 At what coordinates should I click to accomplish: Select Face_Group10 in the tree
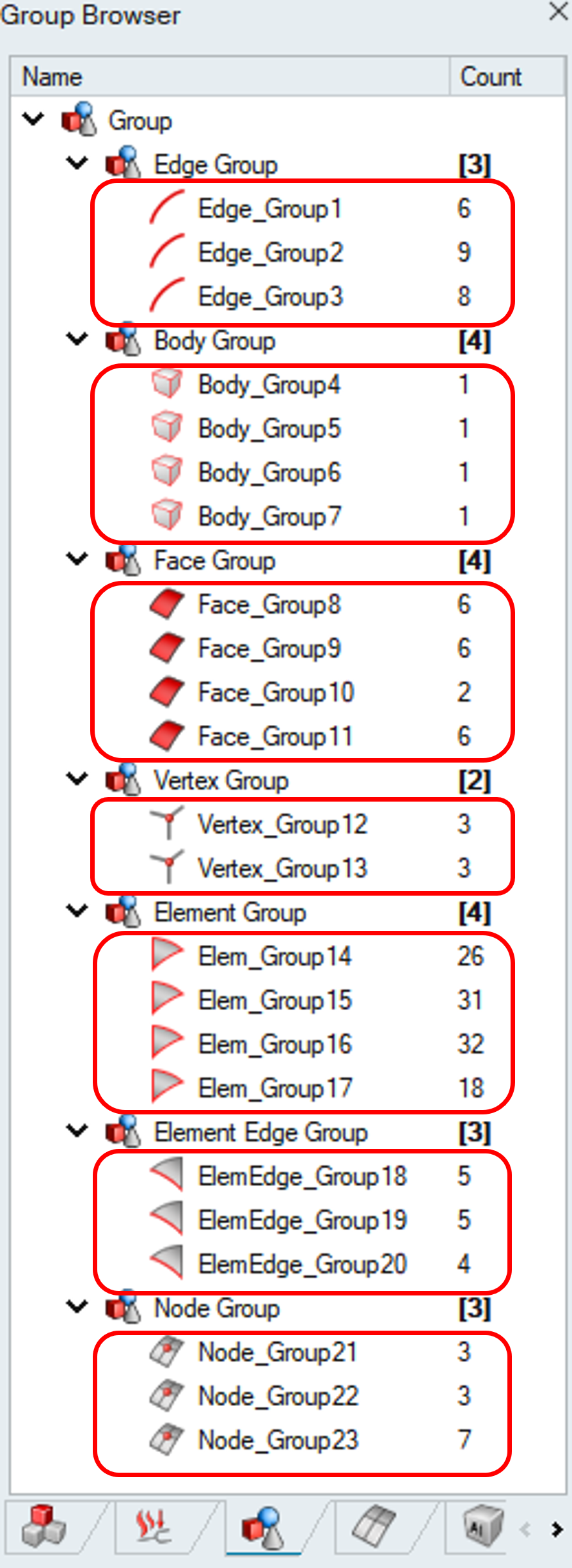click(x=276, y=692)
